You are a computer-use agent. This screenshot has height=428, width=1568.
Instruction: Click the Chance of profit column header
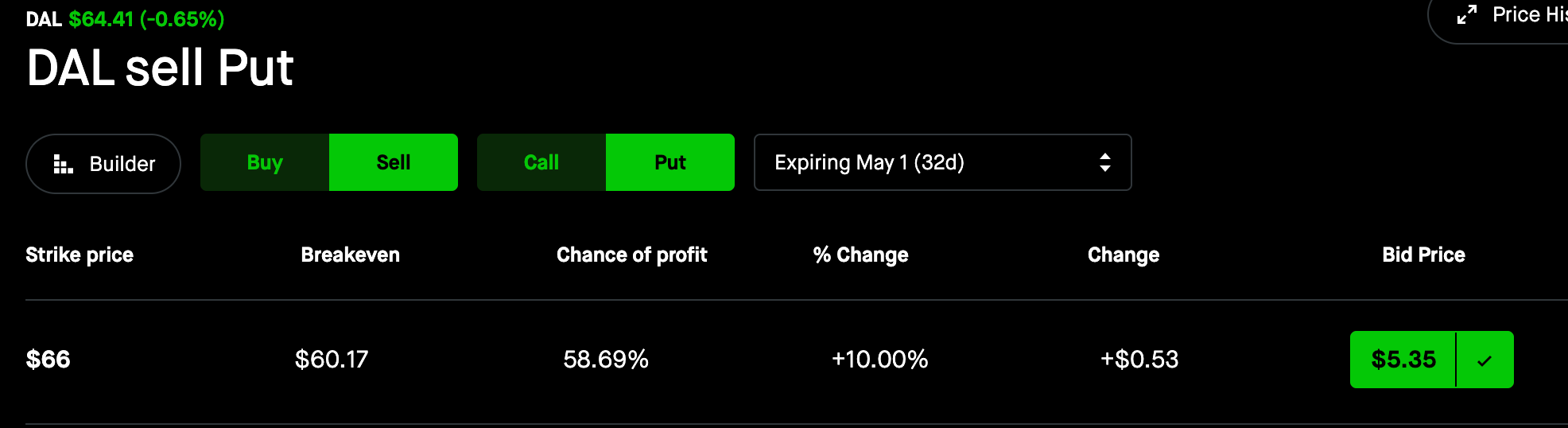[631, 255]
